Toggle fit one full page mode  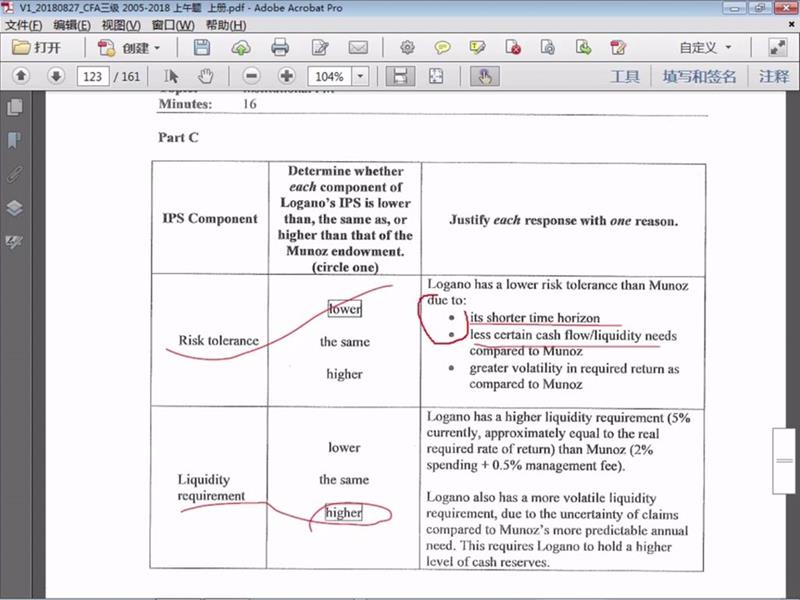(x=436, y=77)
